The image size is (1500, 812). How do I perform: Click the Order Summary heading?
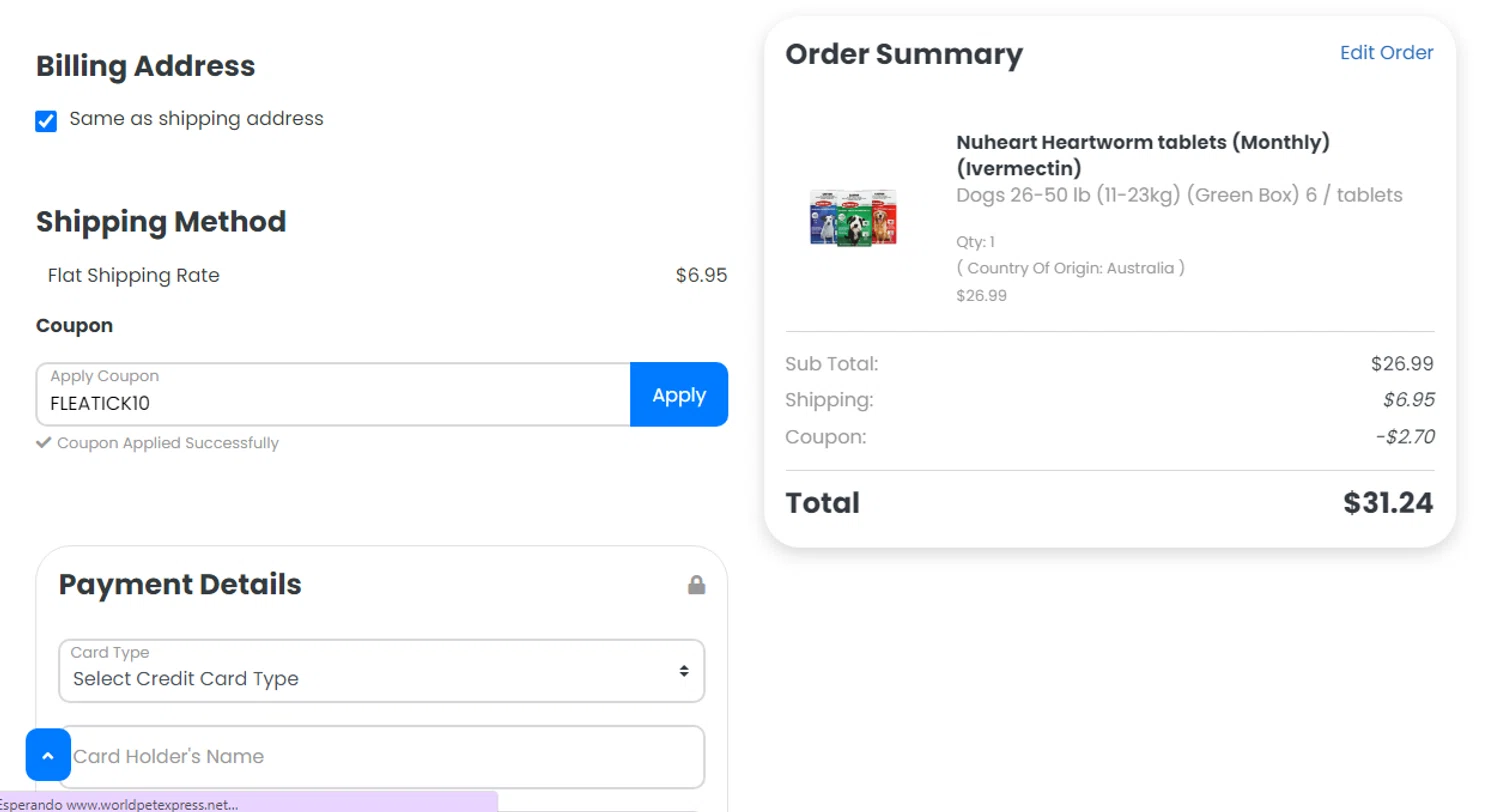[904, 54]
